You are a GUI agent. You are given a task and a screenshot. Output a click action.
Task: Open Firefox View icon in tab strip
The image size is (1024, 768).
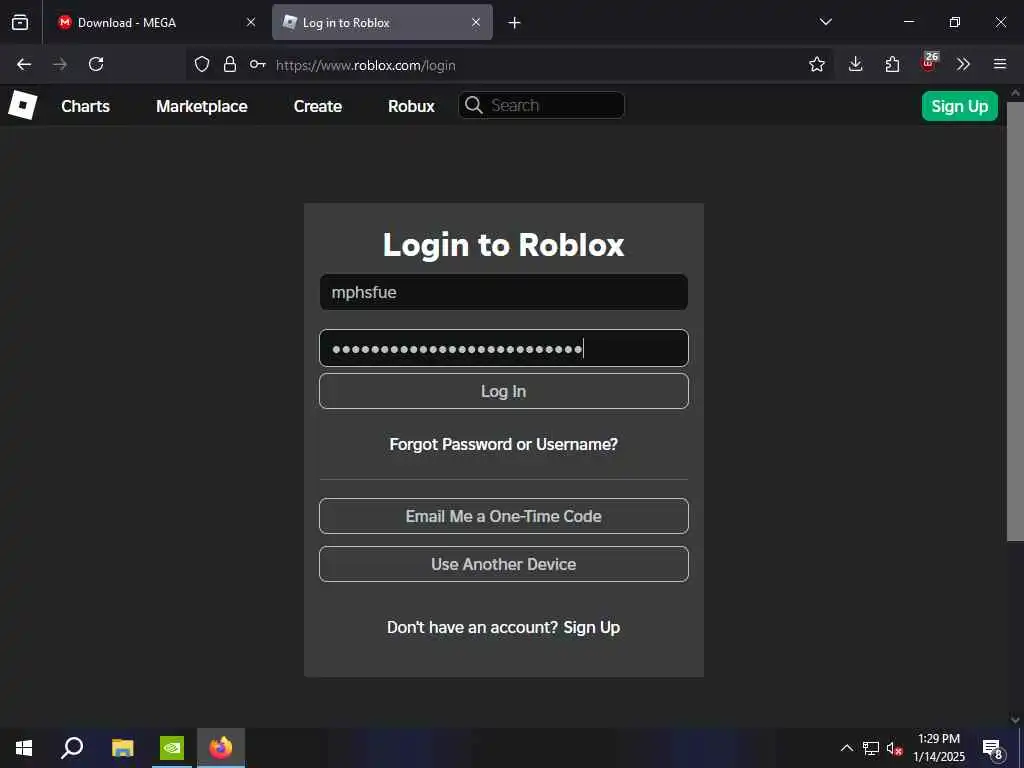pos(20,22)
